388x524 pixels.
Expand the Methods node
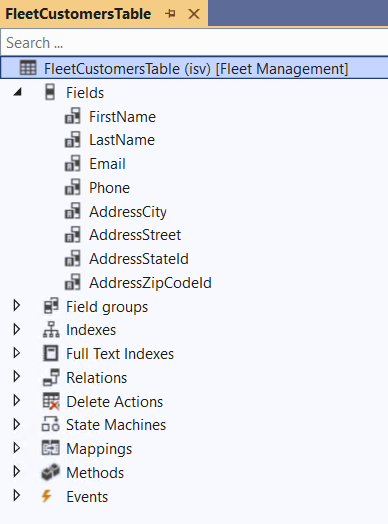17,472
